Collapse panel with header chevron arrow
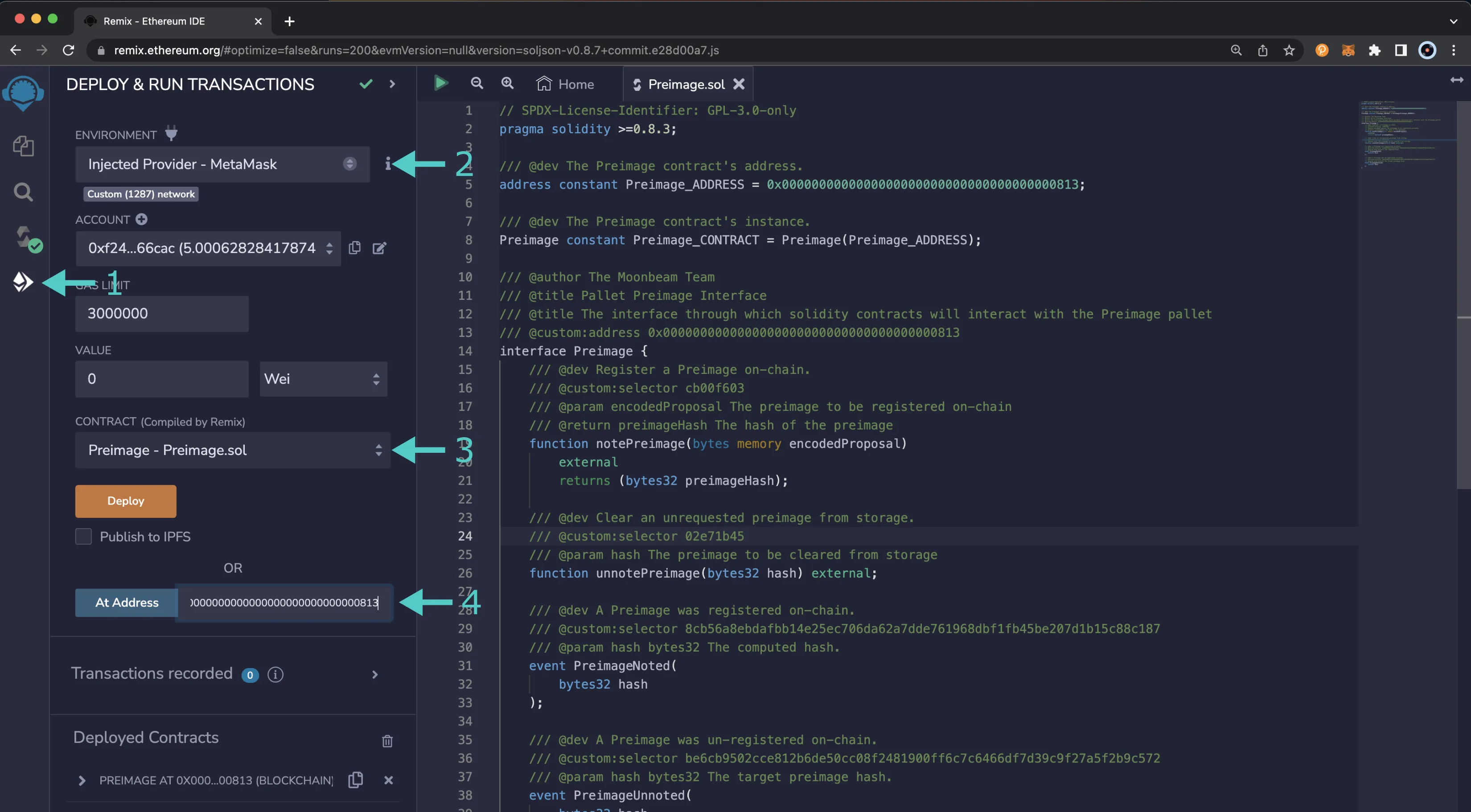 (x=392, y=84)
